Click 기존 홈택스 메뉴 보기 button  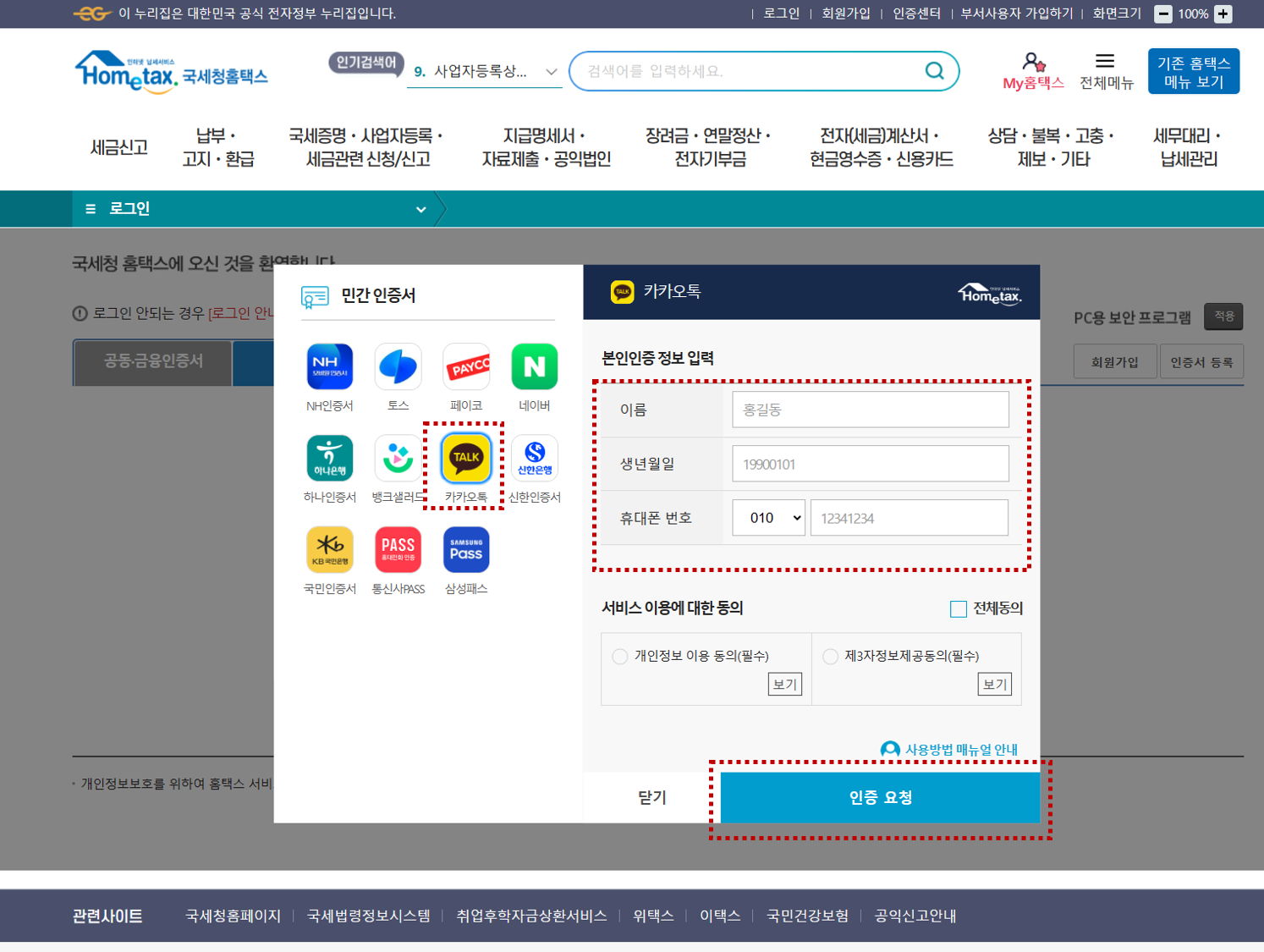click(1194, 71)
